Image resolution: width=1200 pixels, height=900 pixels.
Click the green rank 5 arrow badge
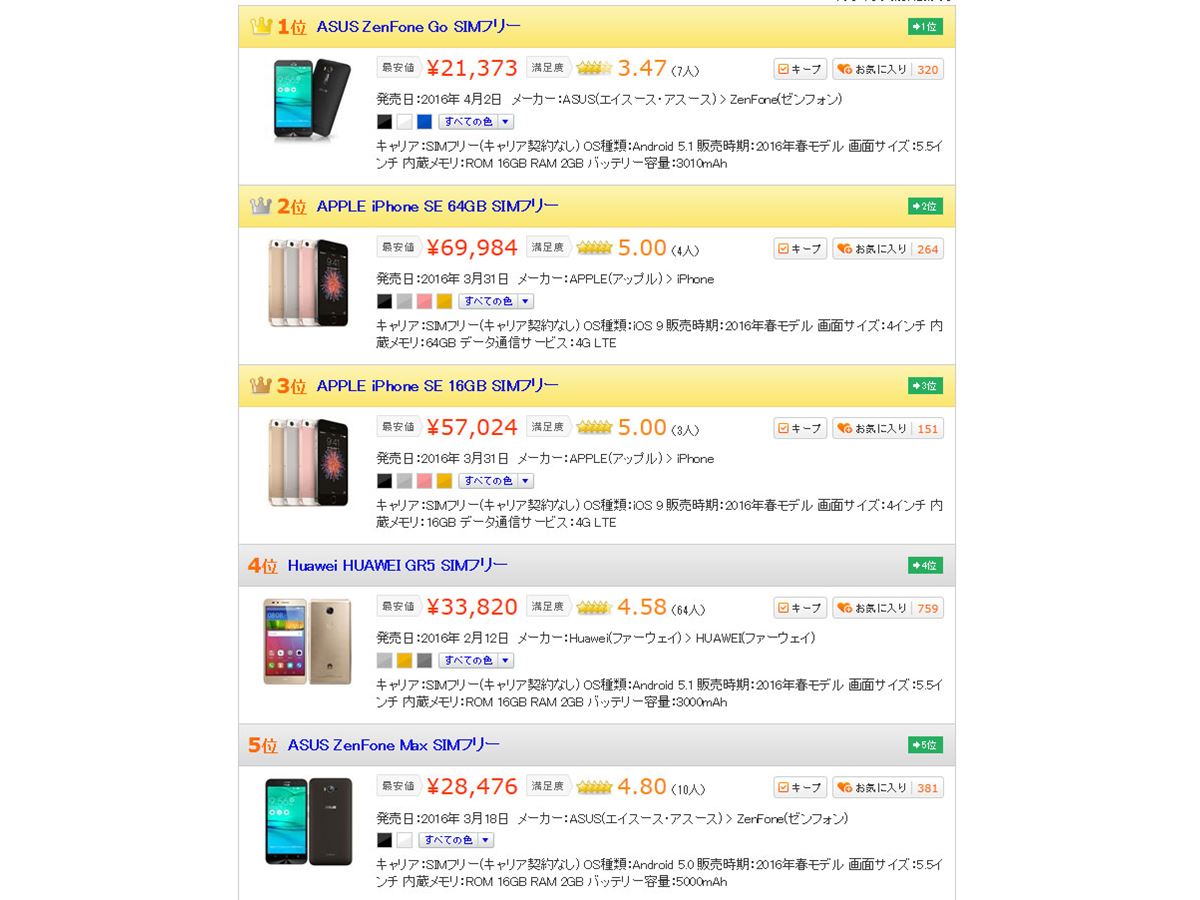point(925,745)
